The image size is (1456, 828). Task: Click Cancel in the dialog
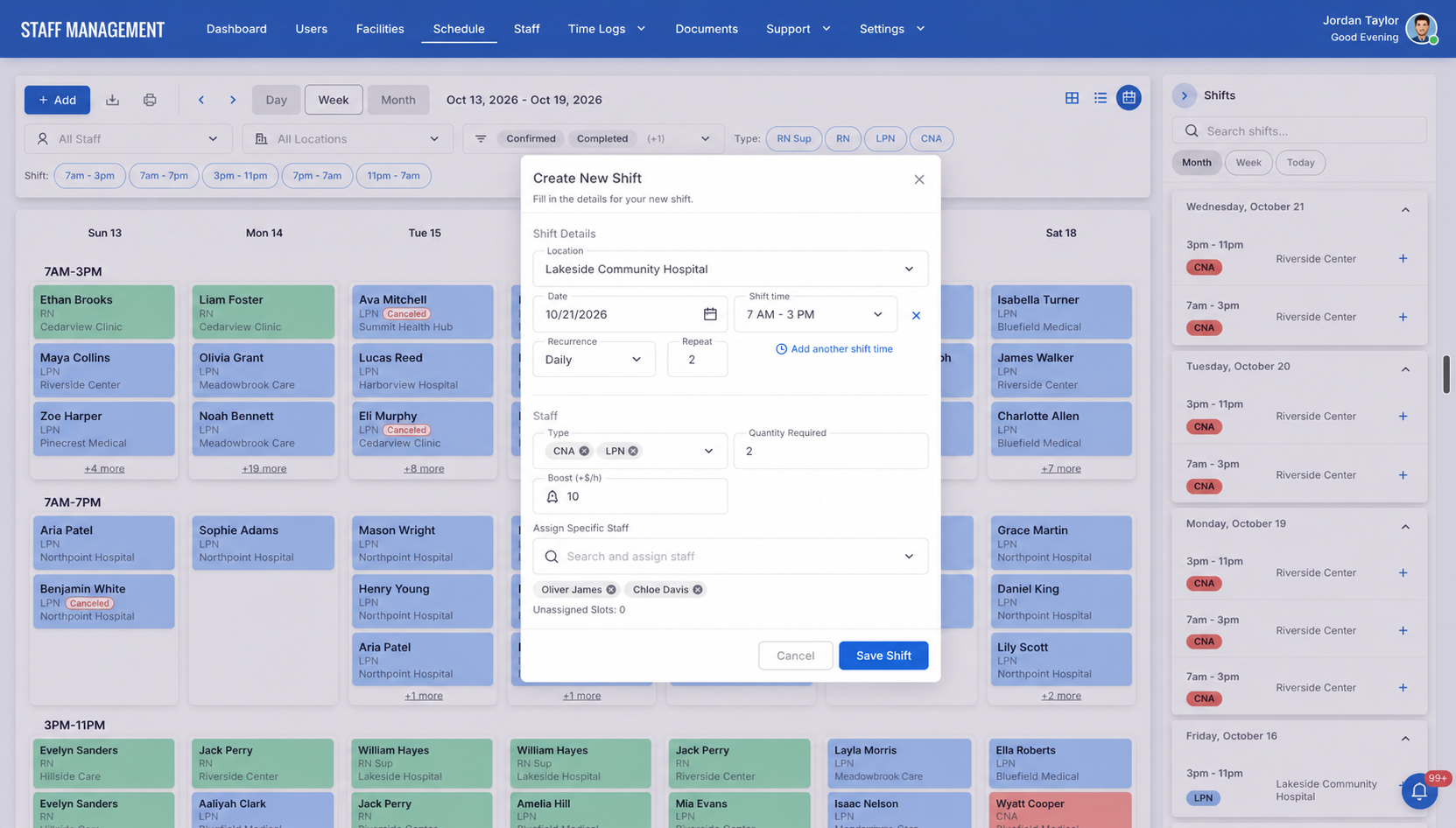795,656
